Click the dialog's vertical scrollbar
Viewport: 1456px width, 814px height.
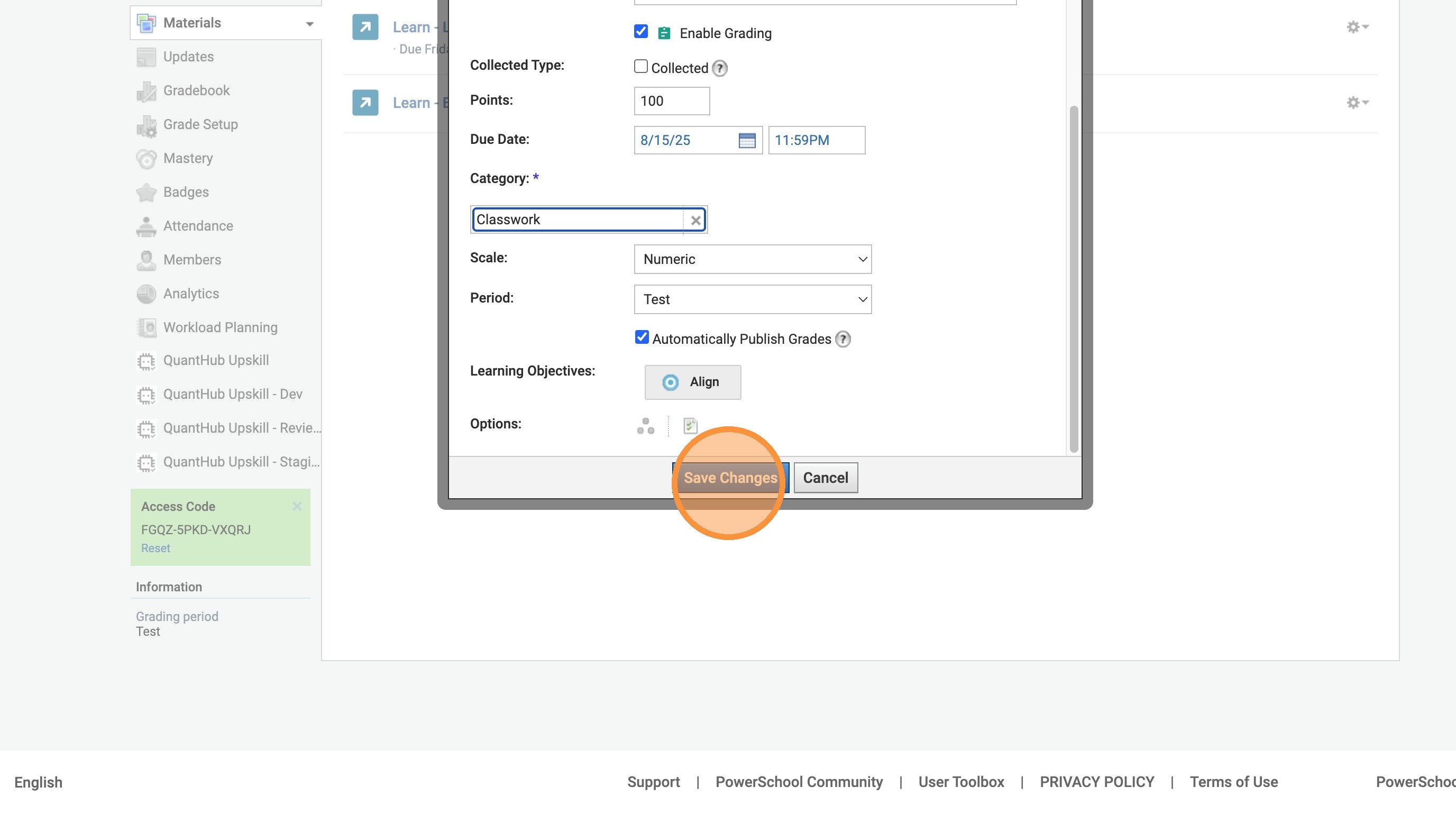point(1073,280)
